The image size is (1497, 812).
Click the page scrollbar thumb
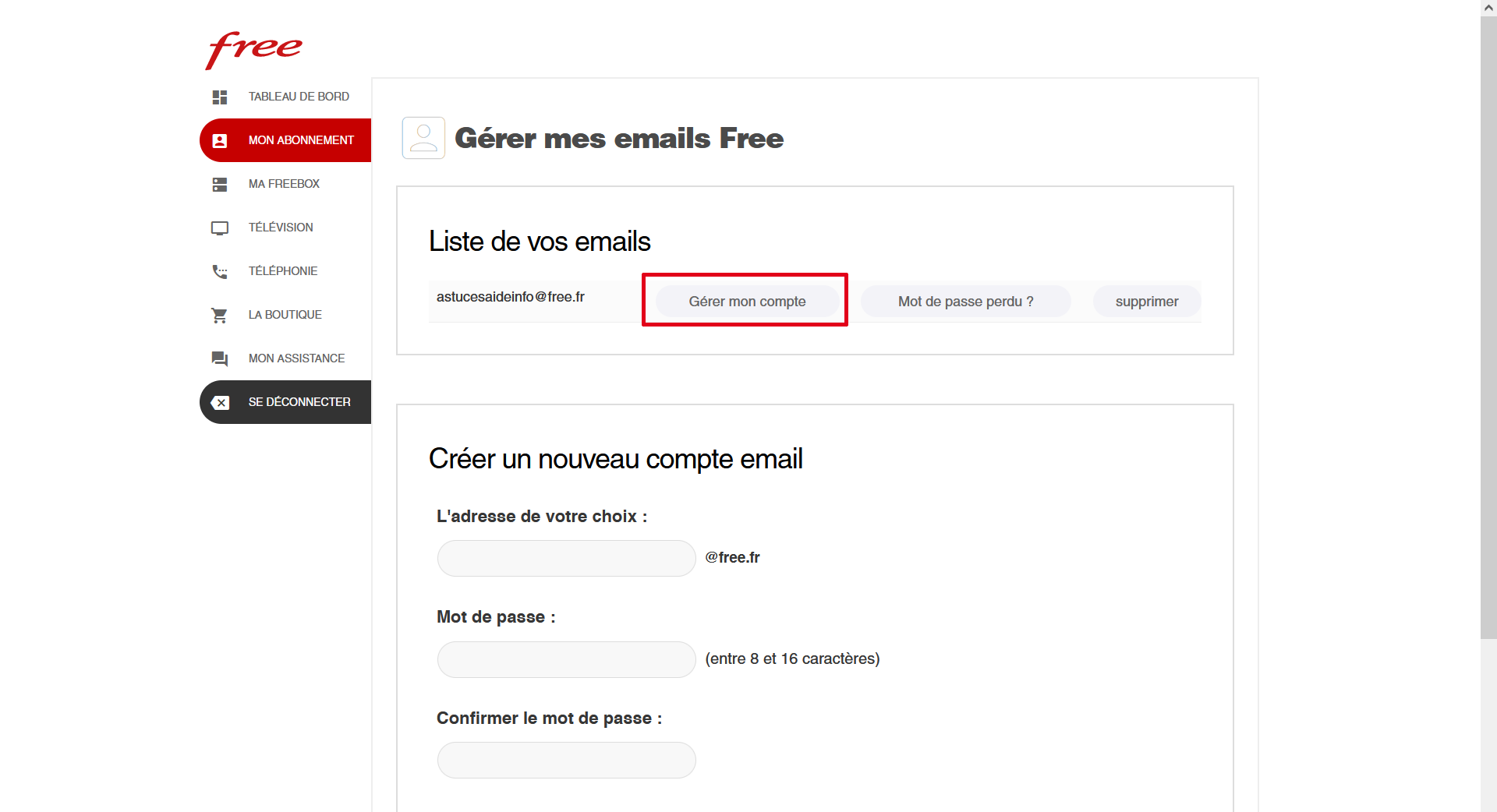pyautogui.click(x=1488, y=327)
